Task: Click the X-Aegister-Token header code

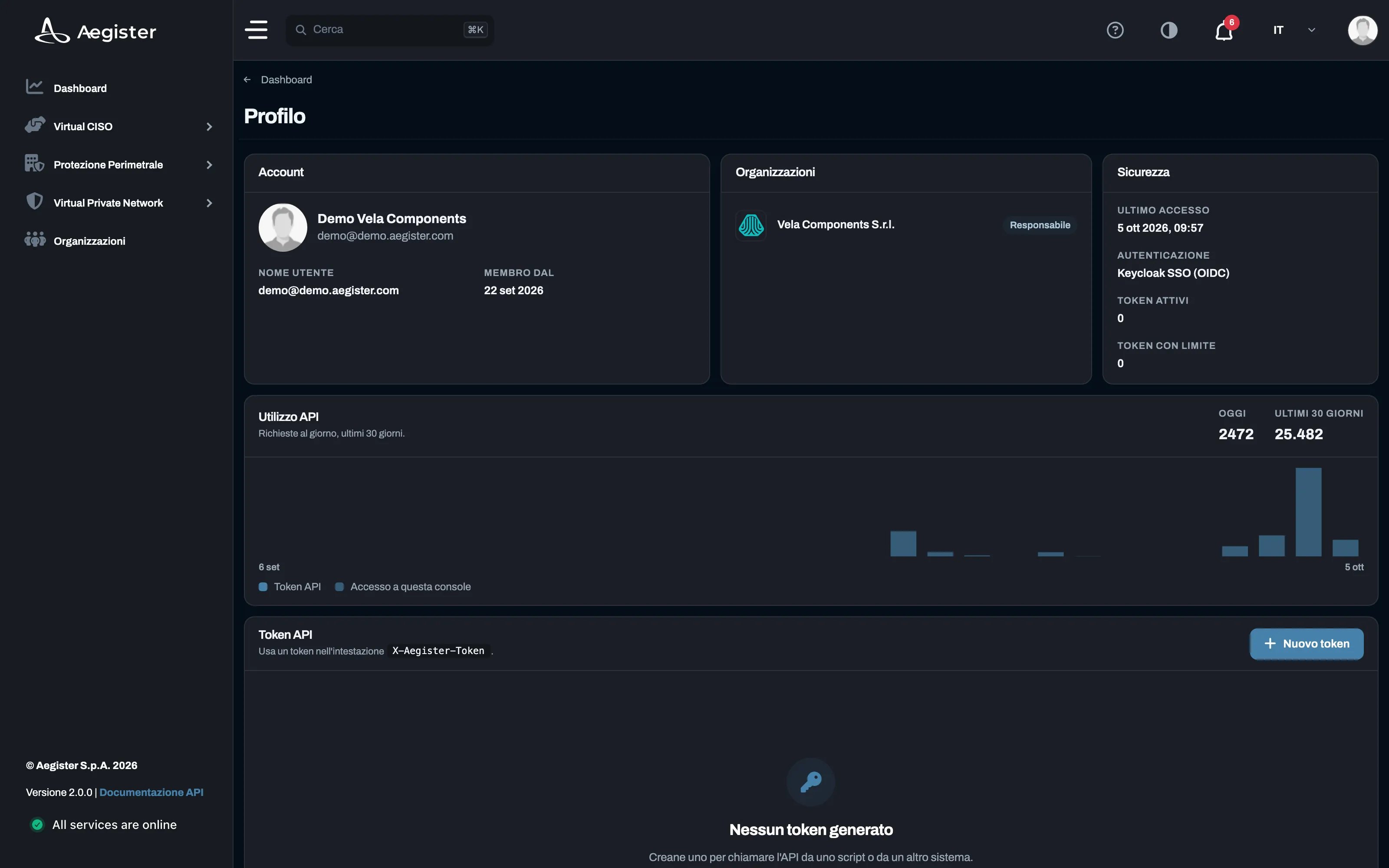Action: 438,651
